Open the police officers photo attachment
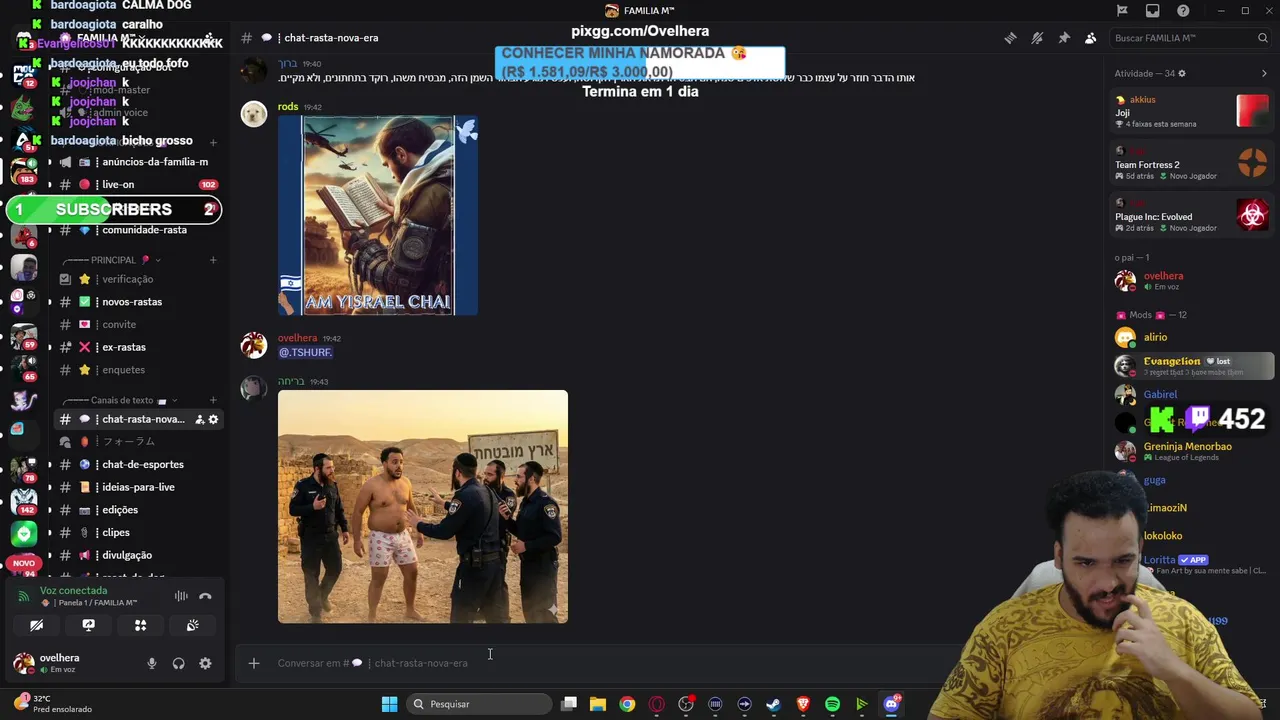 click(423, 507)
